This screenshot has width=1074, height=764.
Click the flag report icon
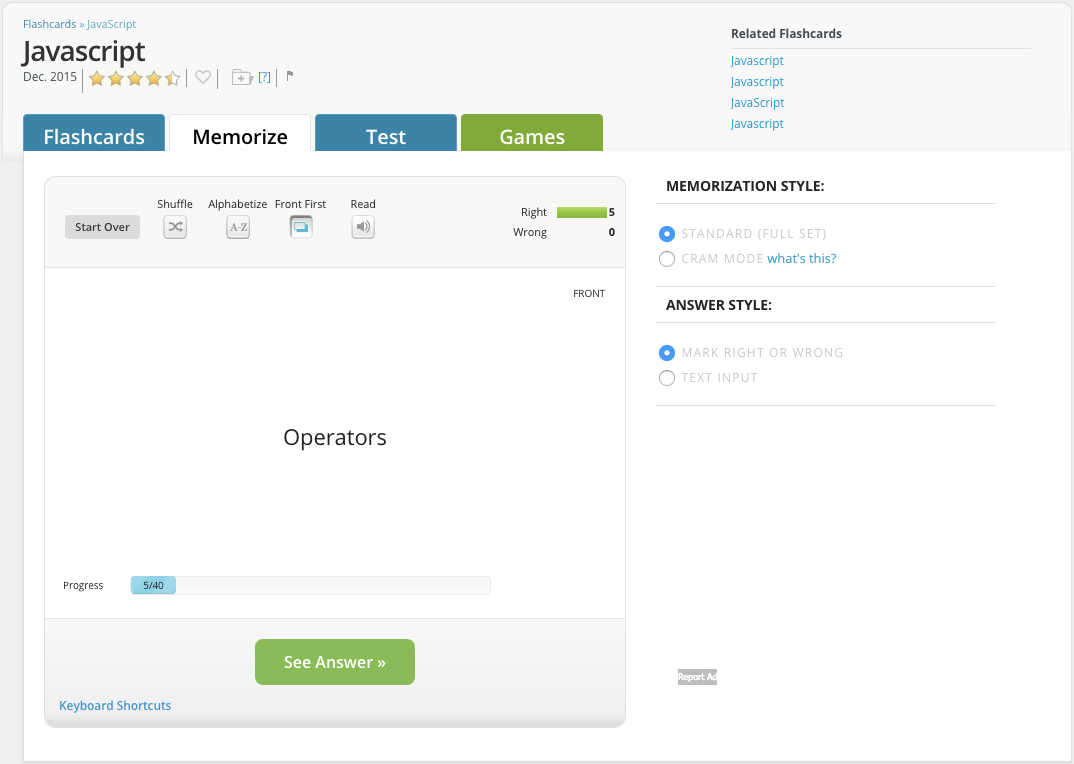290,76
